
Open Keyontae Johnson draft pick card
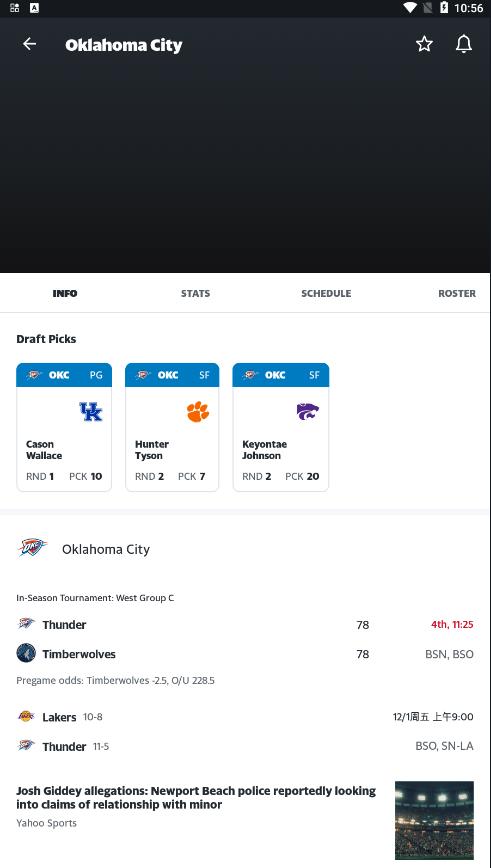(281, 427)
